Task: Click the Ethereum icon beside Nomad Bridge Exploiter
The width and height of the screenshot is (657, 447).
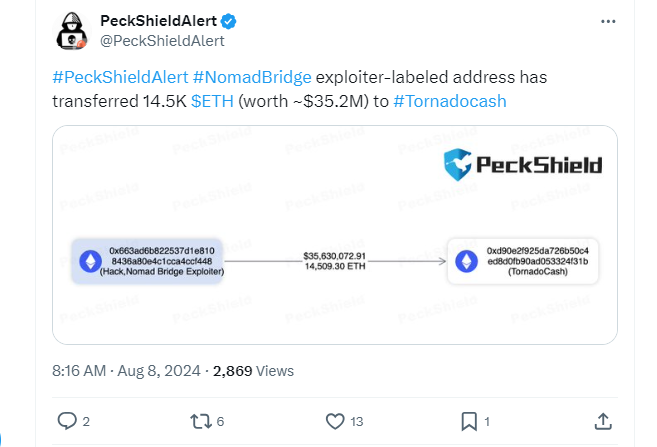Action: tap(90, 262)
